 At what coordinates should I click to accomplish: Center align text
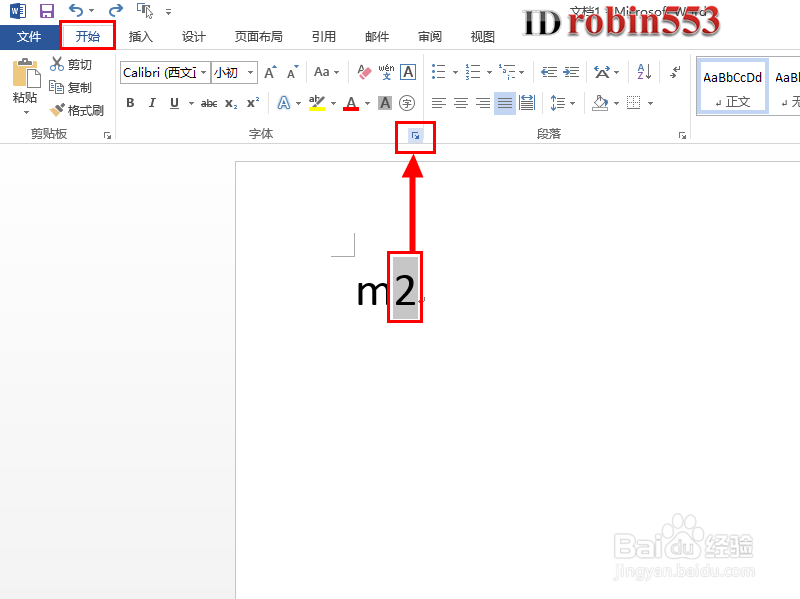click(461, 104)
